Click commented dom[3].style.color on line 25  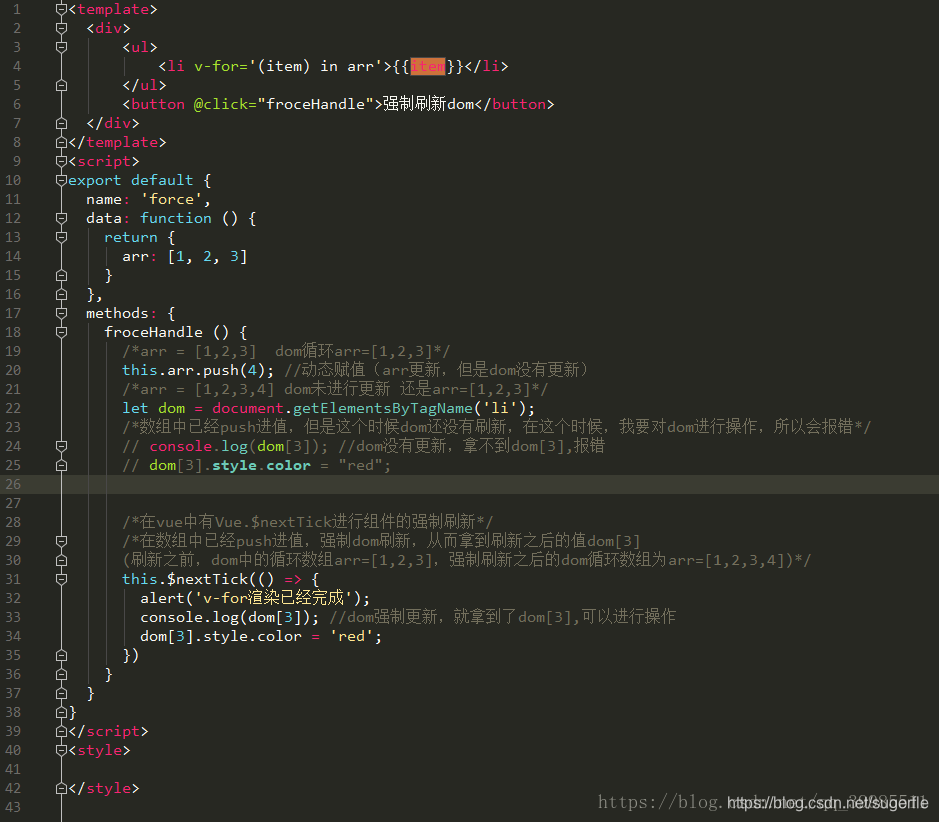coord(229,465)
